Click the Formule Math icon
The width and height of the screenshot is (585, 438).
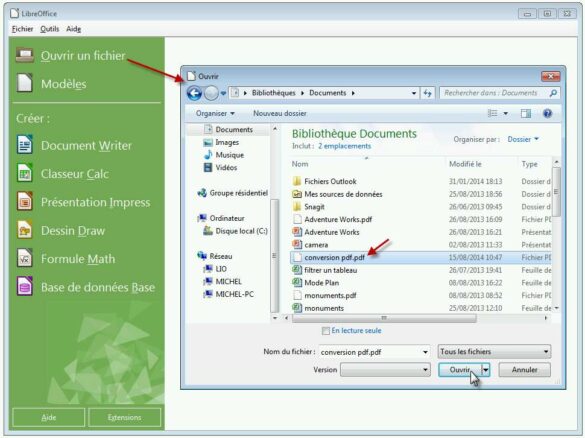pos(25,258)
